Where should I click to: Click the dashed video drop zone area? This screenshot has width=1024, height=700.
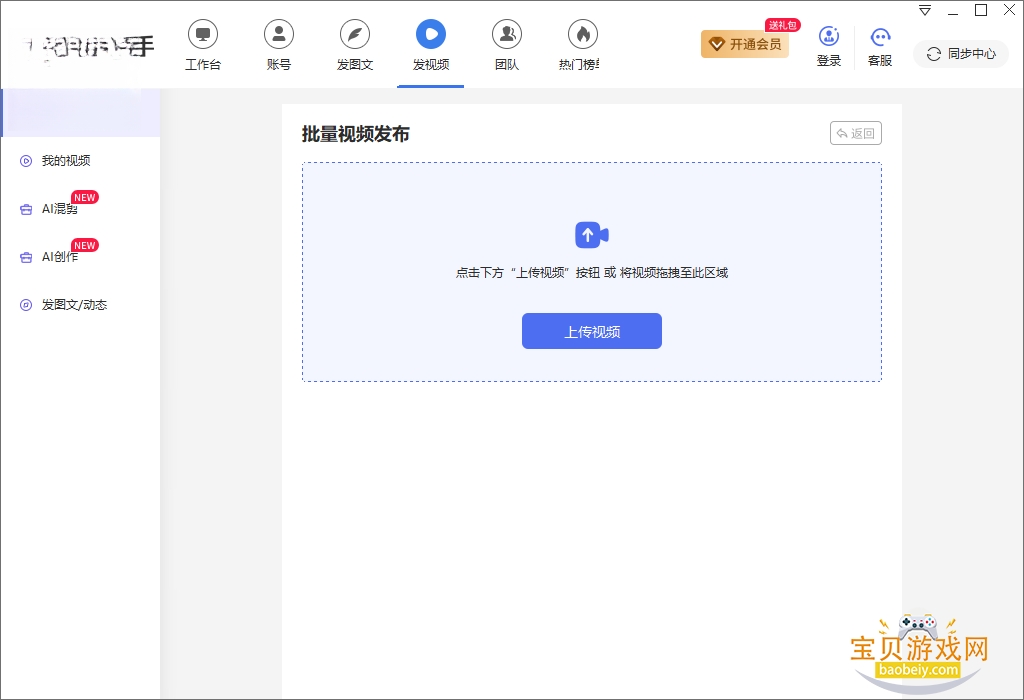592,272
